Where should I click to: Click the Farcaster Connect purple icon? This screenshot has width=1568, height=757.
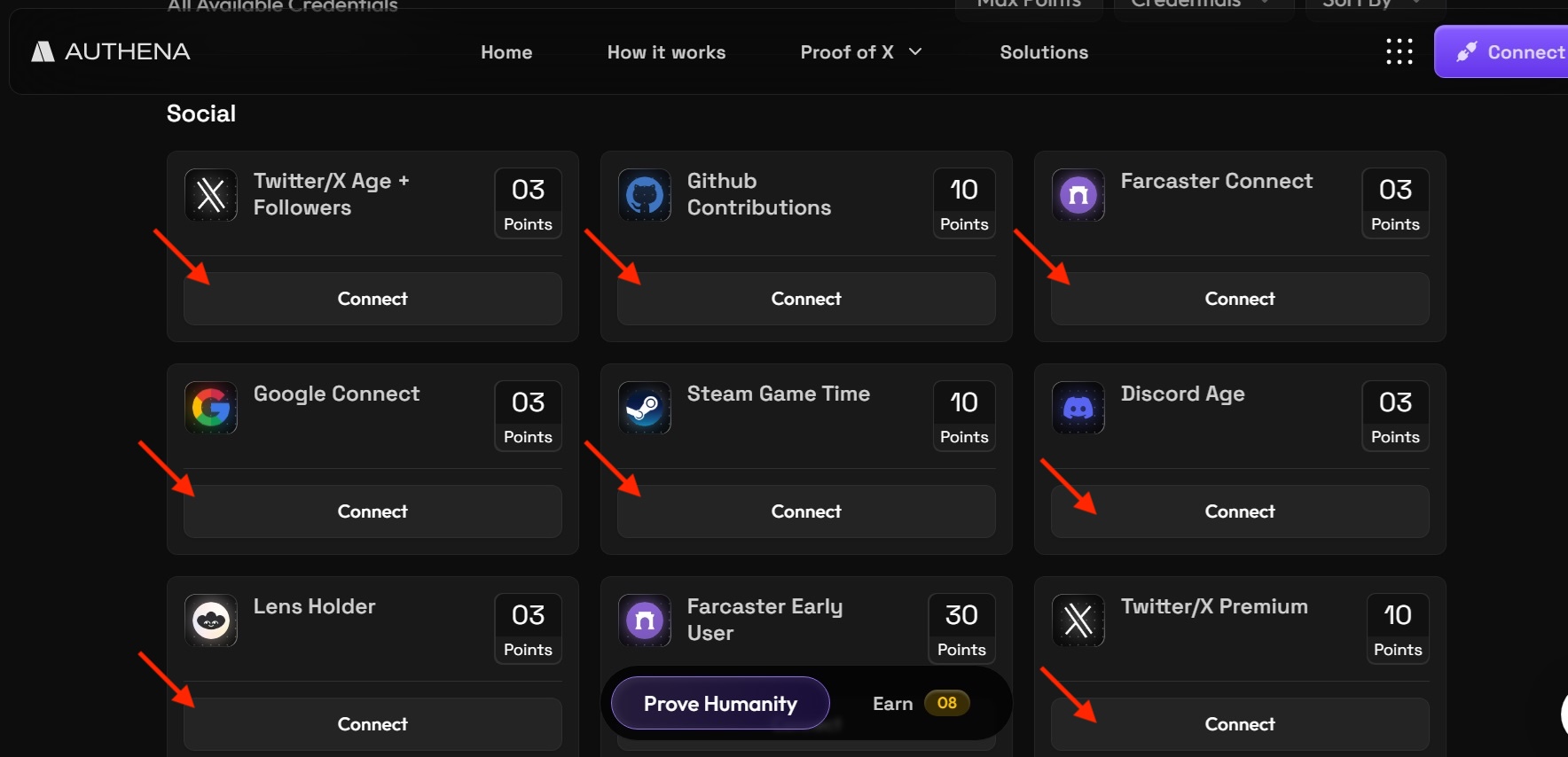click(x=1078, y=195)
